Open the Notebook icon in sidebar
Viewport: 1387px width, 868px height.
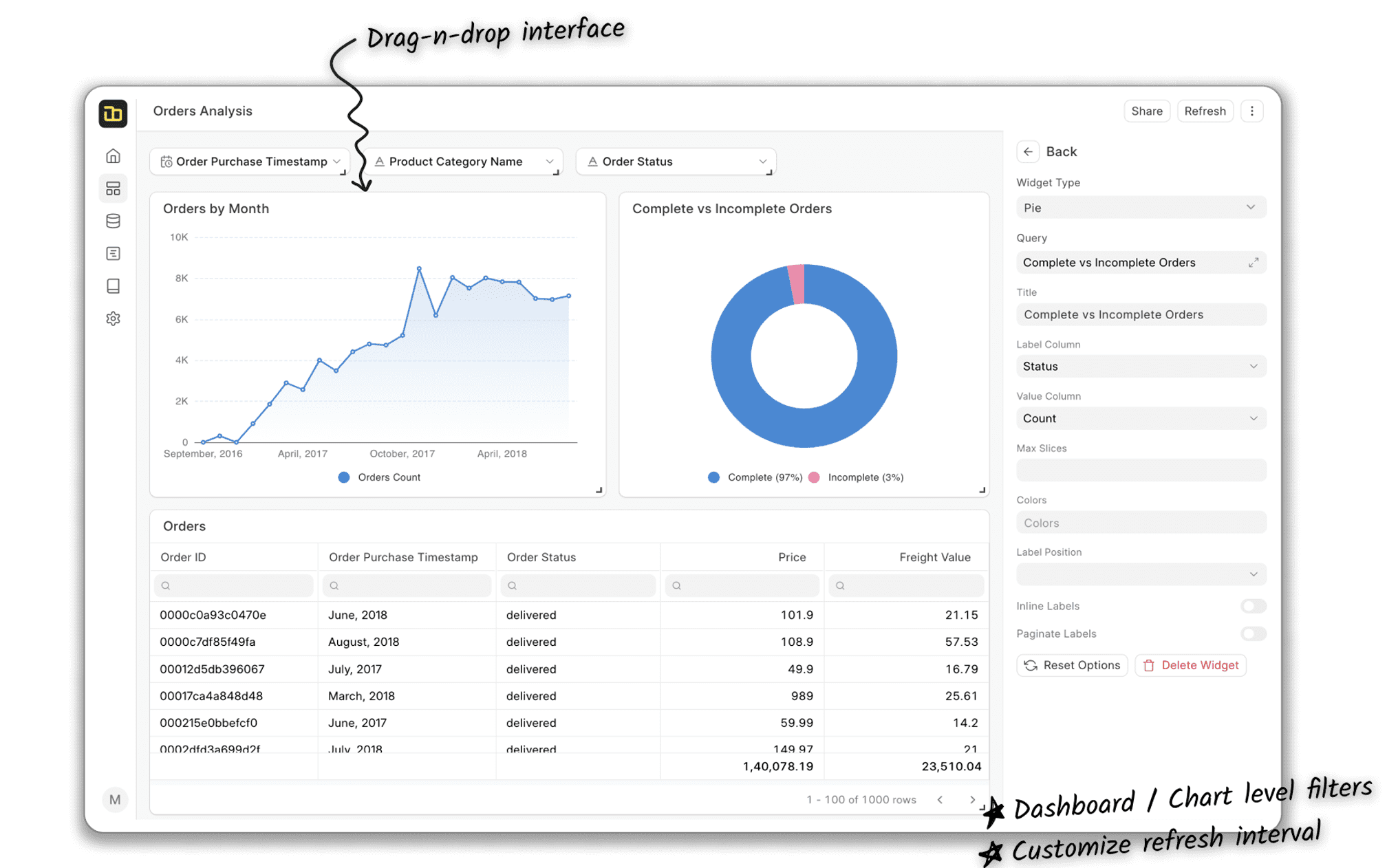click(x=114, y=286)
